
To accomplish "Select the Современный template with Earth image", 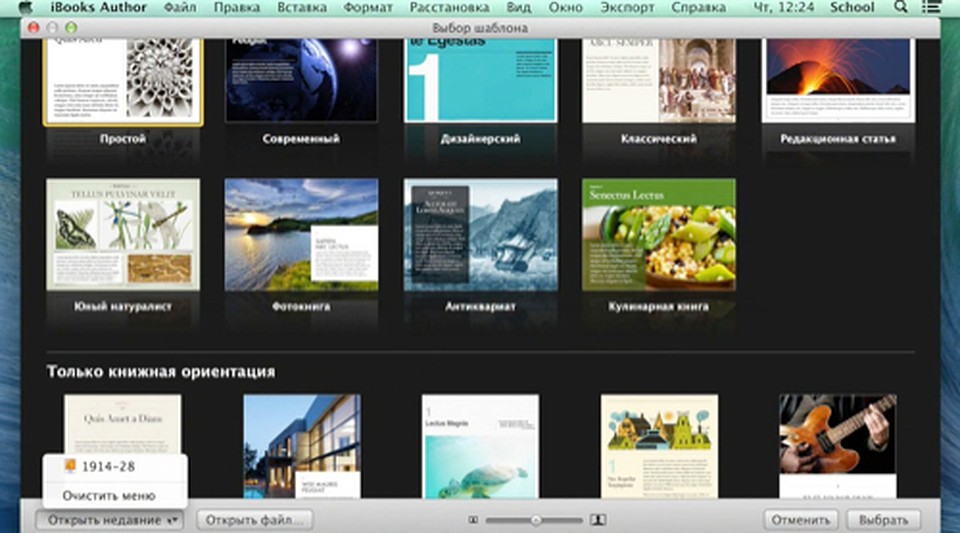I will (x=301, y=81).
